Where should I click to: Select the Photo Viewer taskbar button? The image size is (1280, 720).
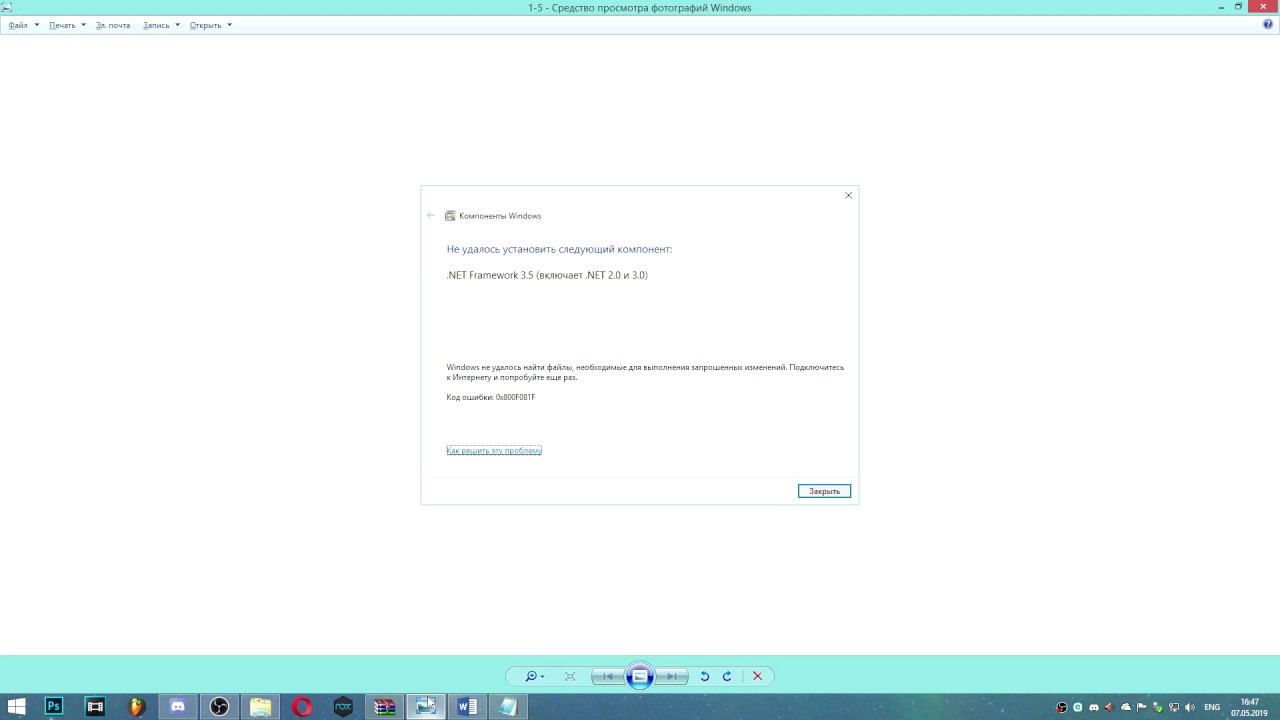coord(426,707)
